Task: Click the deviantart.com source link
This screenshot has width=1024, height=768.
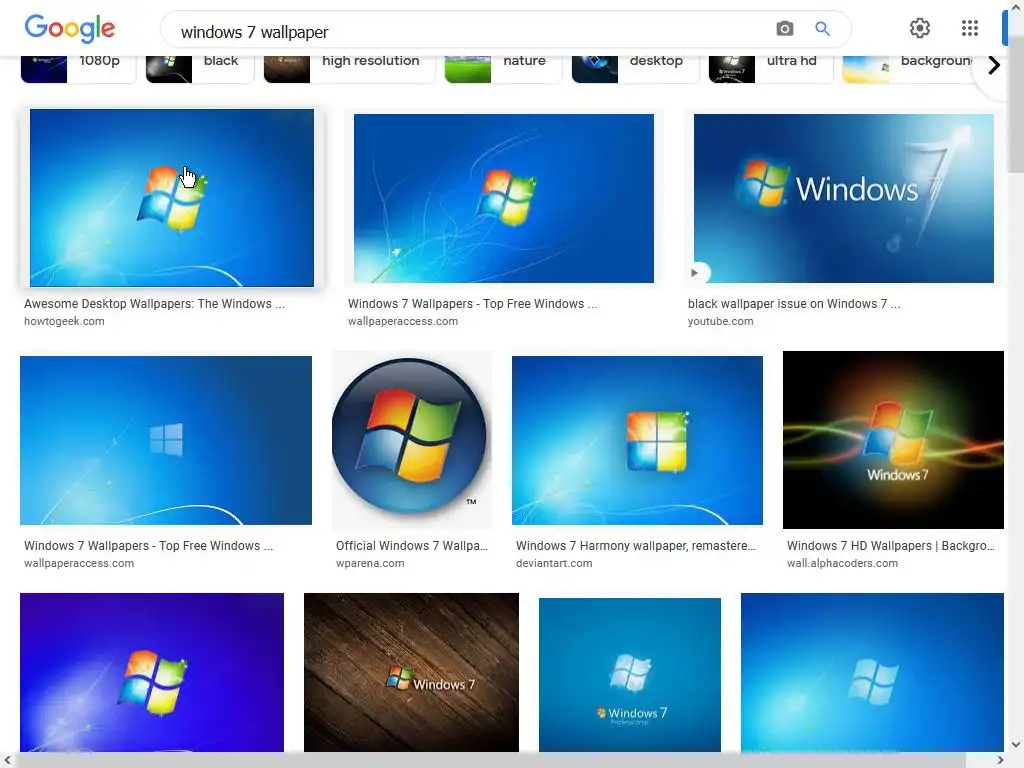Action: [x=554, y=564]
